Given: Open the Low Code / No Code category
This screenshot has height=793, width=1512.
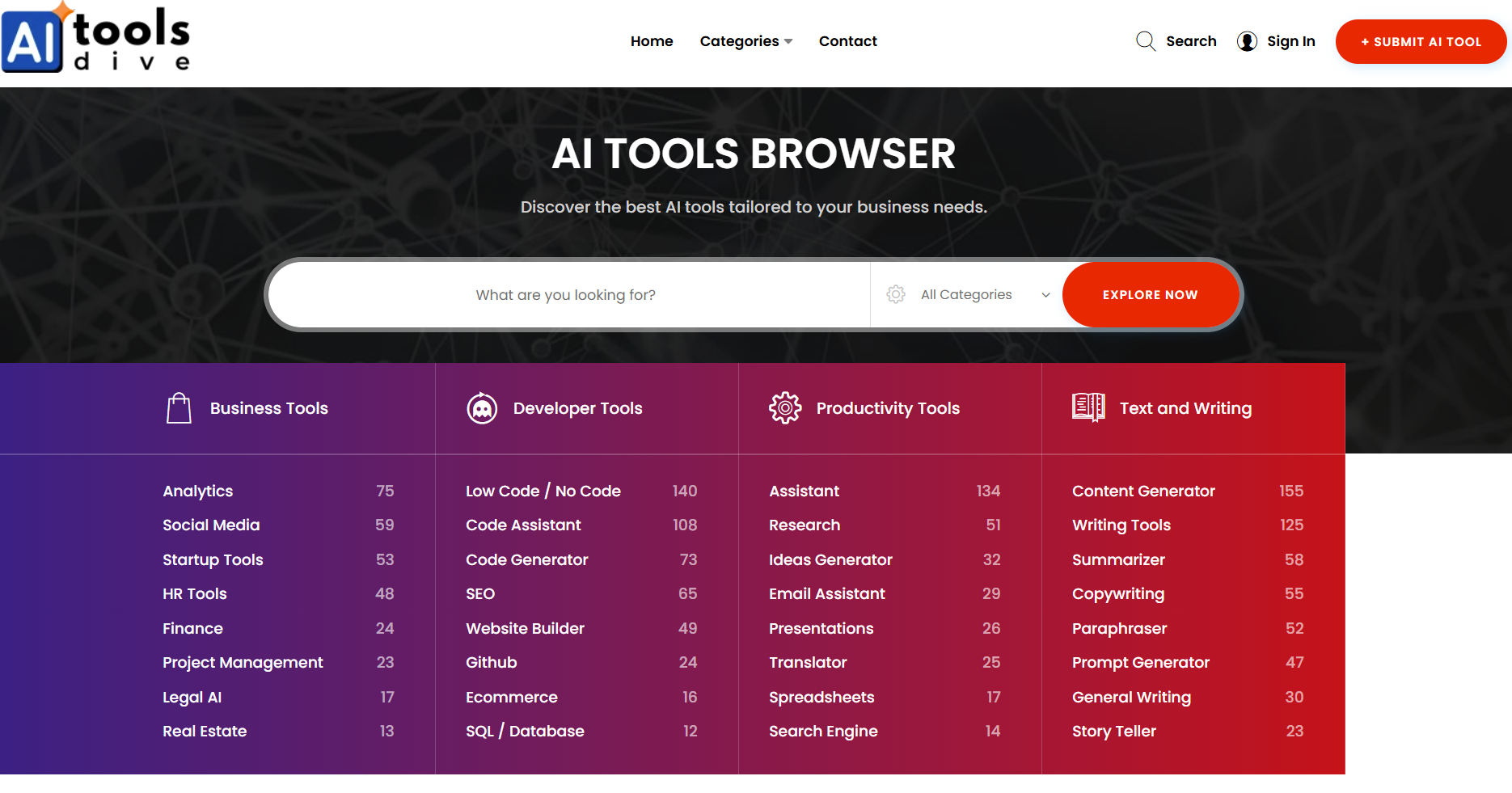Looking at the screenshot, I should pyautogui.click(x=543, y=491).
